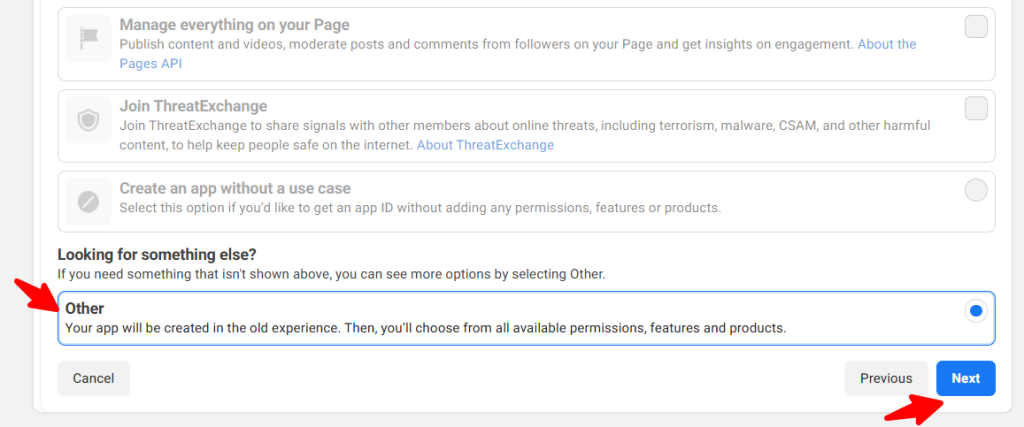Screen dimensions: 1024x427
Task: Select the Create an app without a use case radio
Action: 975,190
